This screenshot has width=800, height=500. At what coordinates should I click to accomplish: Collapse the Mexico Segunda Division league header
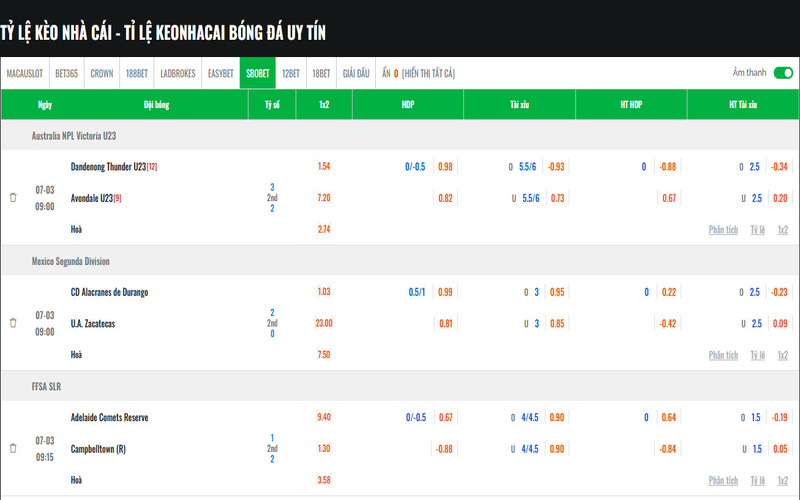pos(70,261)
